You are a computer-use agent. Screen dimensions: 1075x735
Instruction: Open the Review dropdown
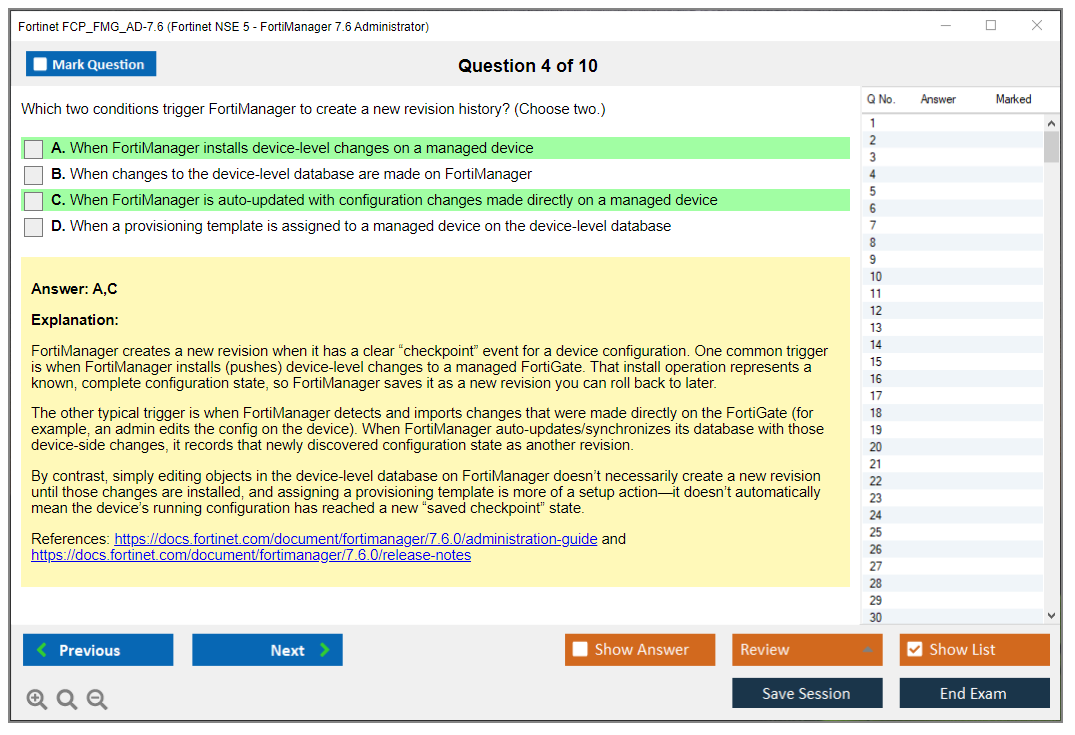pyautogui.click(x=807, y=649)
